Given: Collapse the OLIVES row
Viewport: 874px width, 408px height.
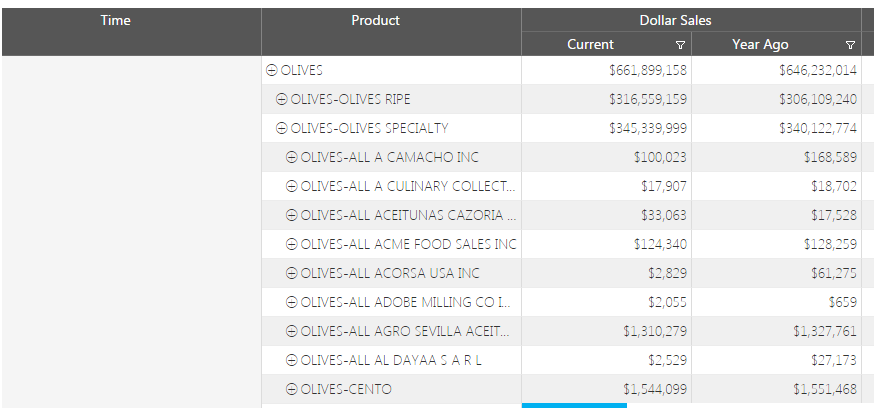Looking at the screenshot, I should [x=271, y=70].
